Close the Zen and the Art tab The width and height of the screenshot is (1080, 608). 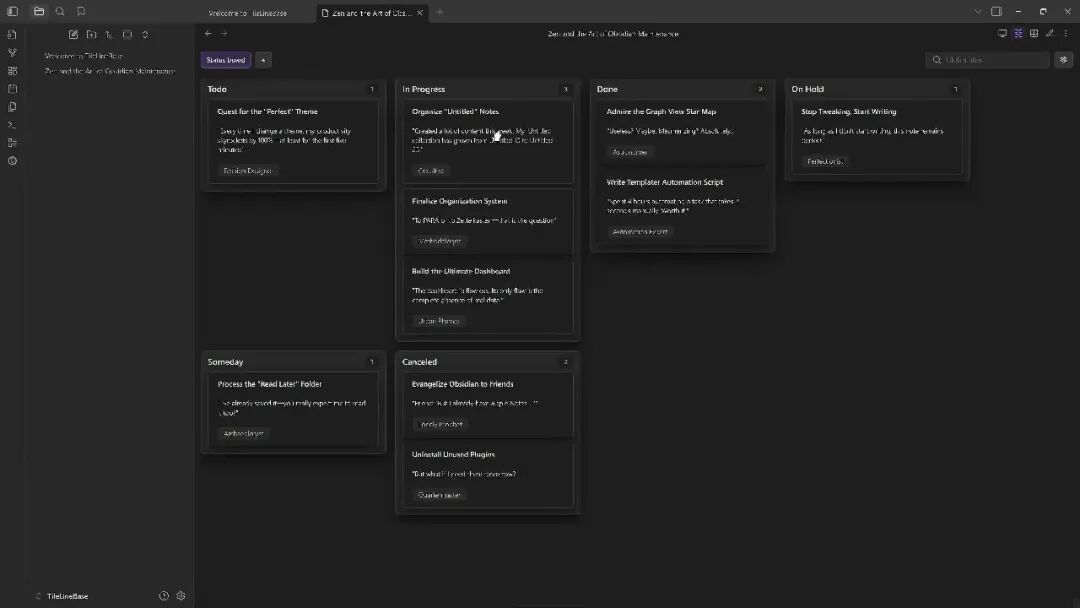(x=419, y=12)
